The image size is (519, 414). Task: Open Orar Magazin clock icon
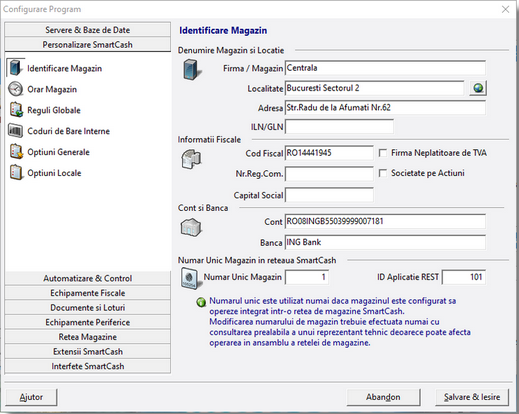[15, 89]
